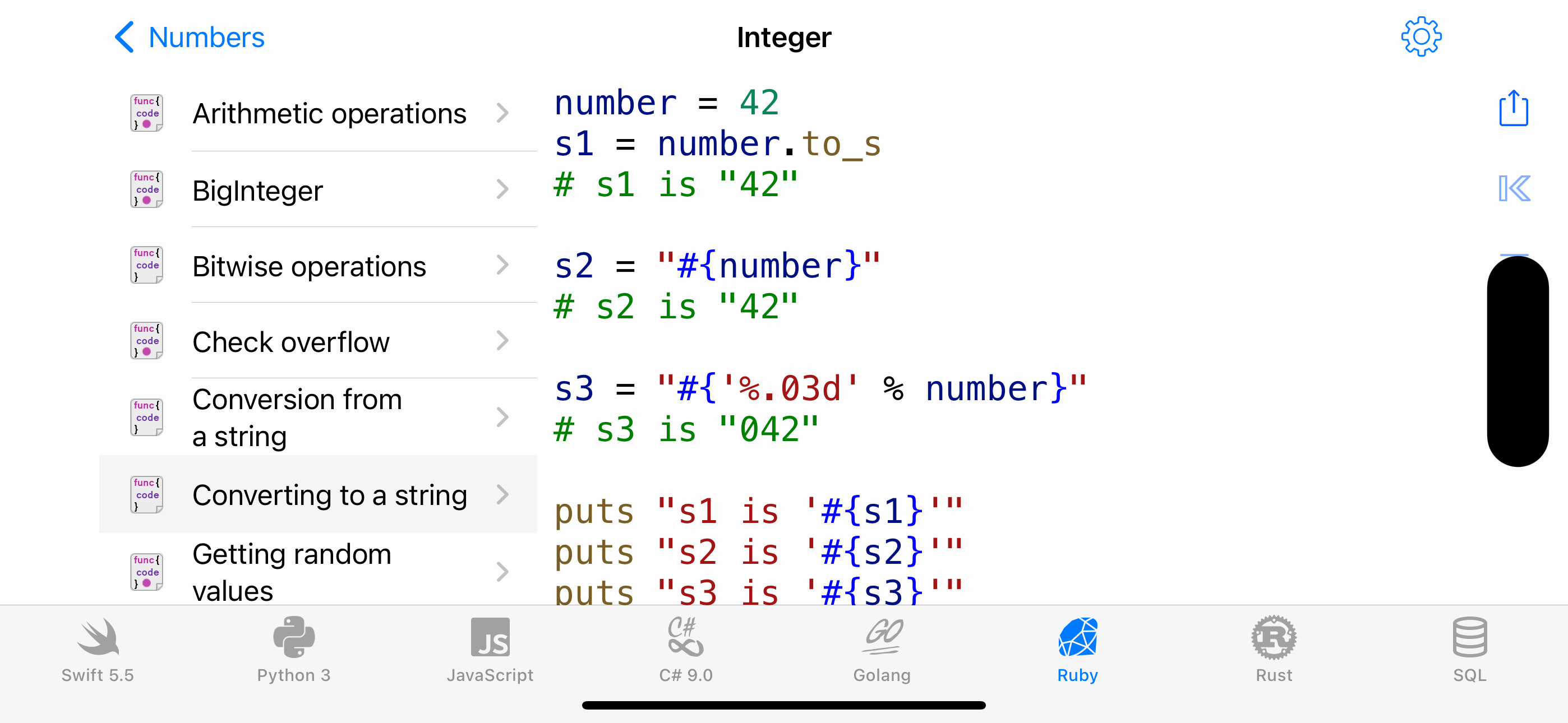Open the SQL tab
The image size is (1568, 723).
[1469, 650]
